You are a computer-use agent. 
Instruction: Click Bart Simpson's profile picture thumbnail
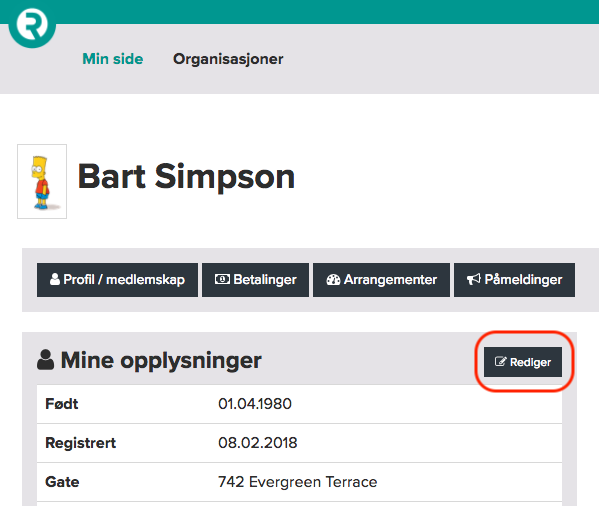42,181
